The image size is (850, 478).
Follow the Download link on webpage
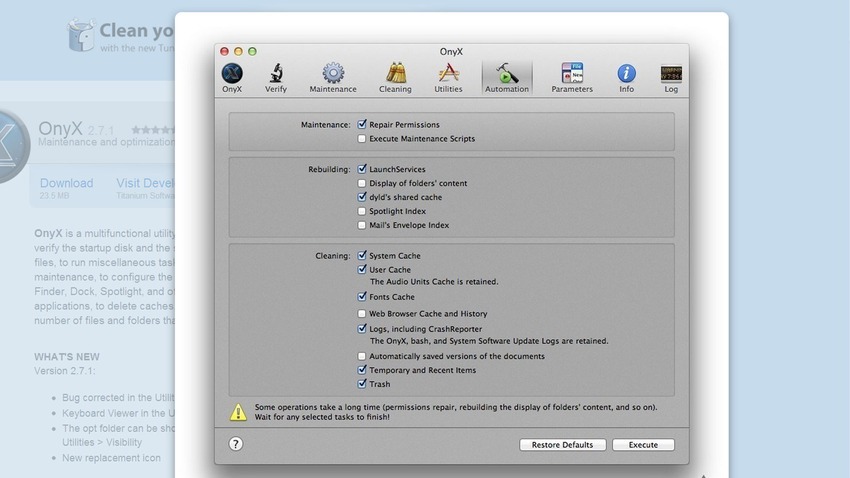pos(66,183)
